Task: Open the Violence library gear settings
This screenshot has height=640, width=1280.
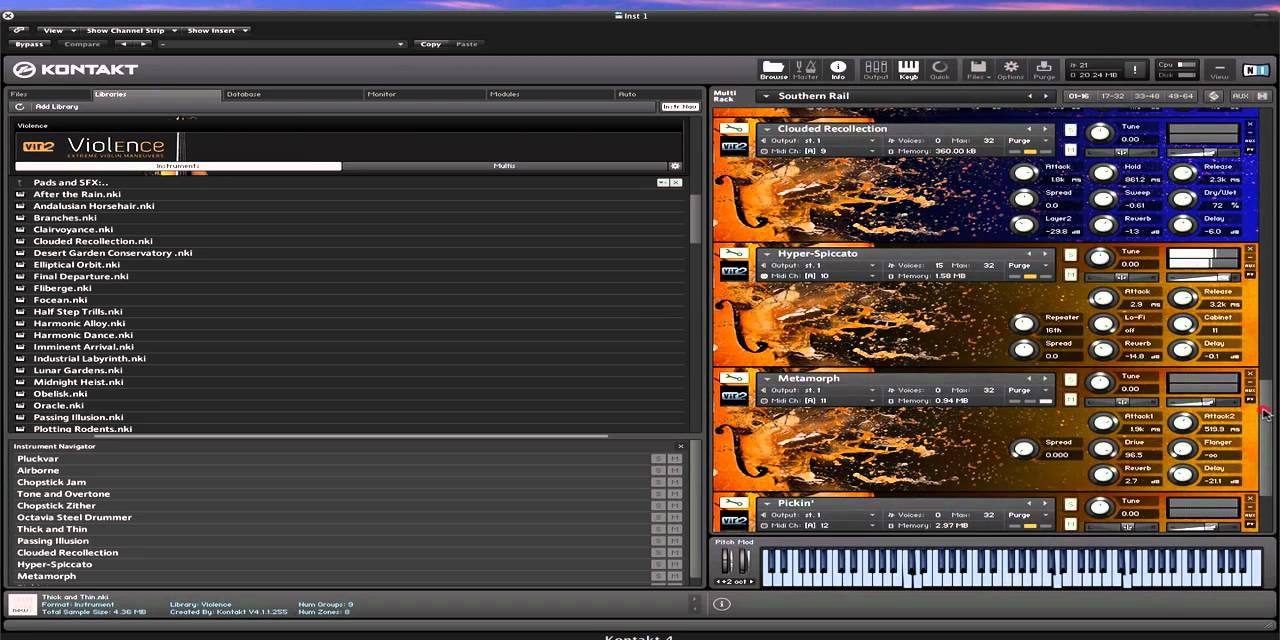Action: tap(675, 166)
